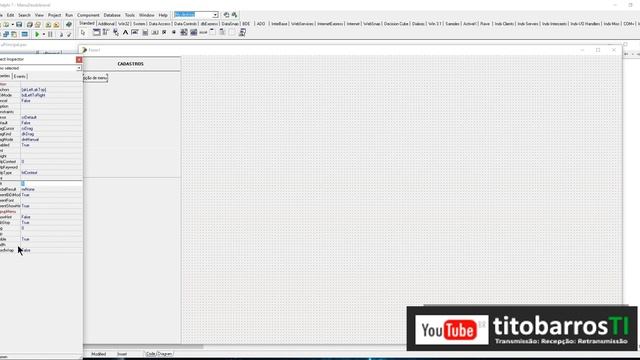Select the arrow pointer in component palette
The image size is (640, 360).
(x=83, y=33)
